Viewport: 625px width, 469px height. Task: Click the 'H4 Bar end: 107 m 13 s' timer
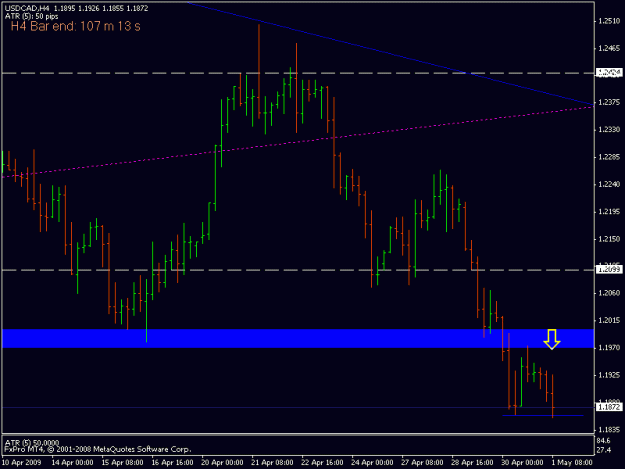click(x=75, y=26)
